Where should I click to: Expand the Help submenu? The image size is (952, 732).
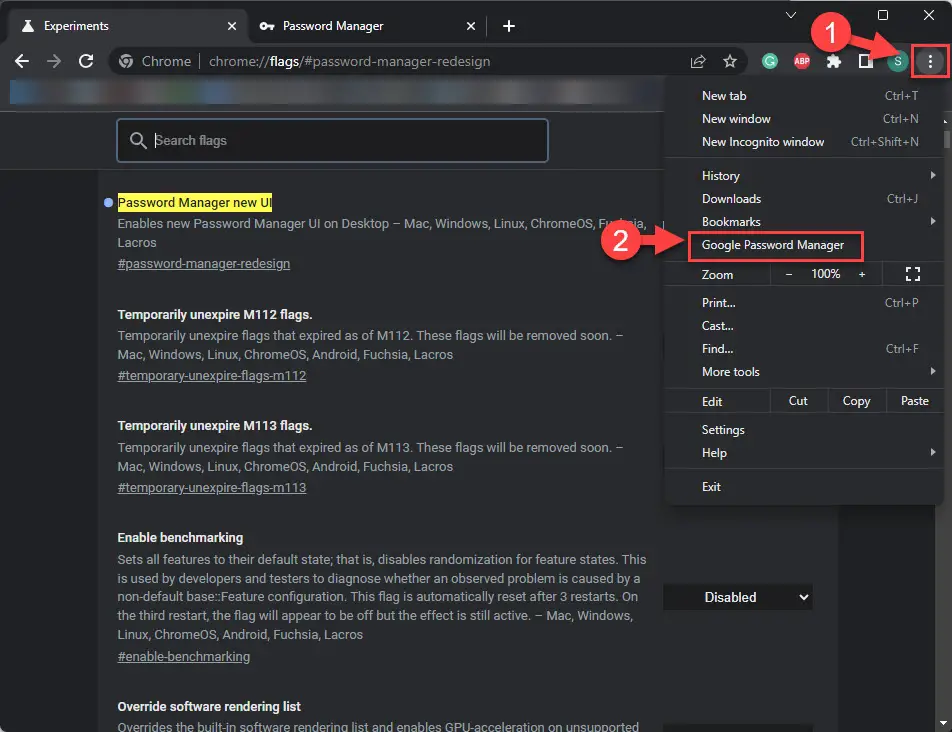point(804,453)
